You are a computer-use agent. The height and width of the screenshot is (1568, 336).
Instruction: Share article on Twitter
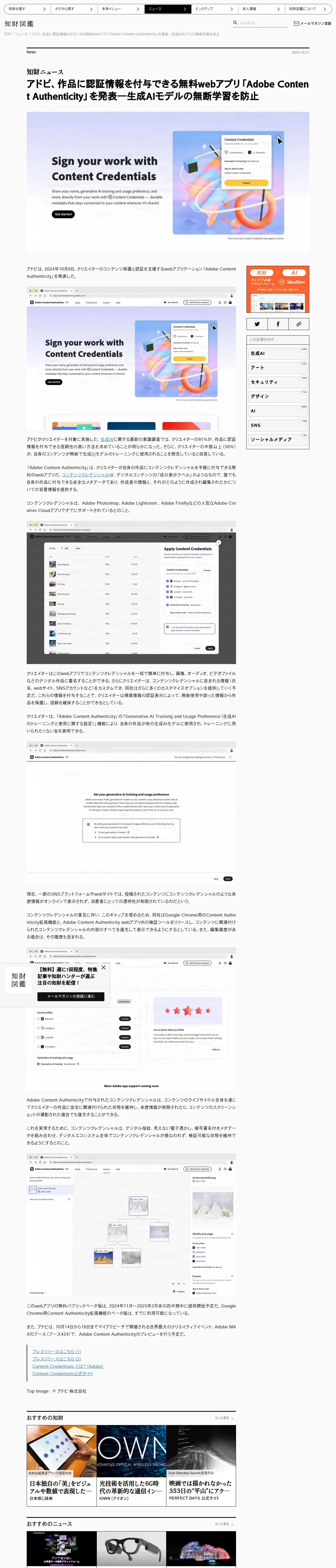pos(257,324)
